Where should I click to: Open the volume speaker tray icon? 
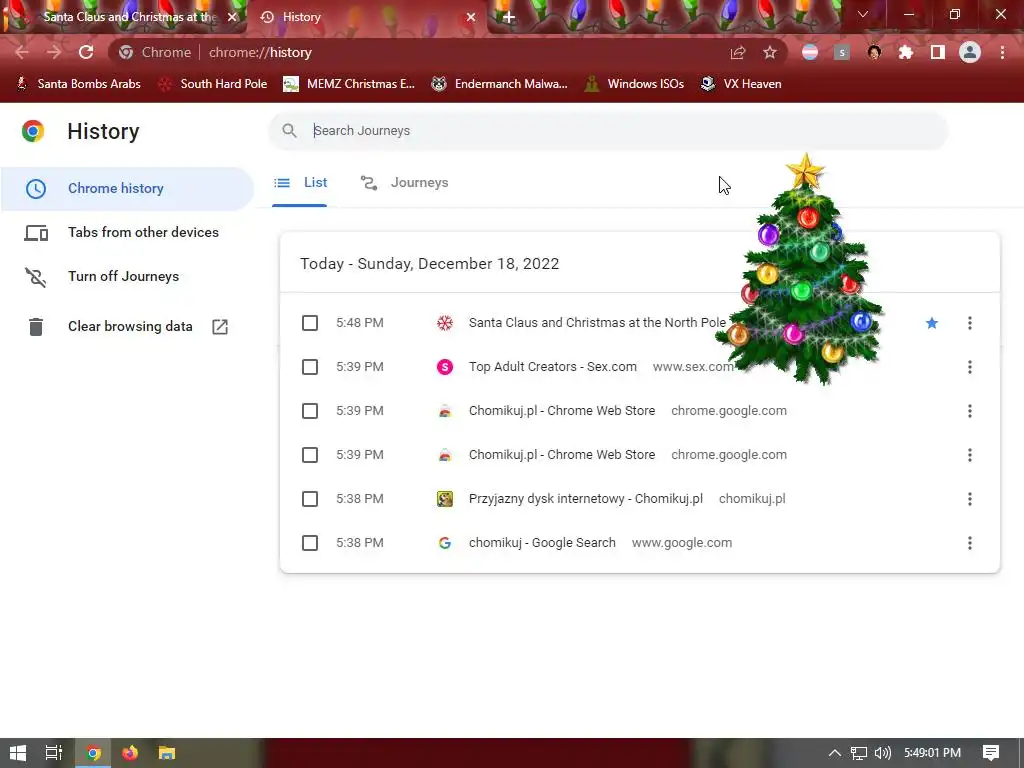882,753
